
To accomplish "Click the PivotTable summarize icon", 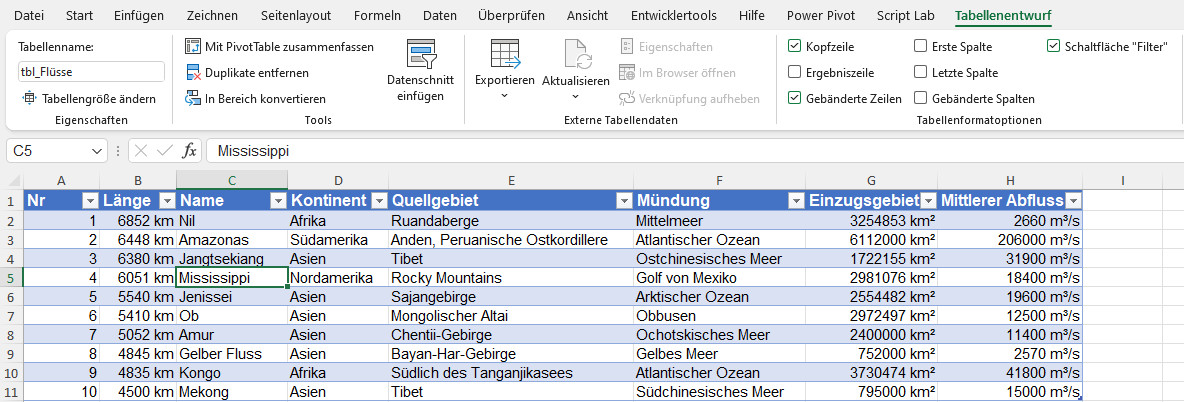I will pos(194,47).
